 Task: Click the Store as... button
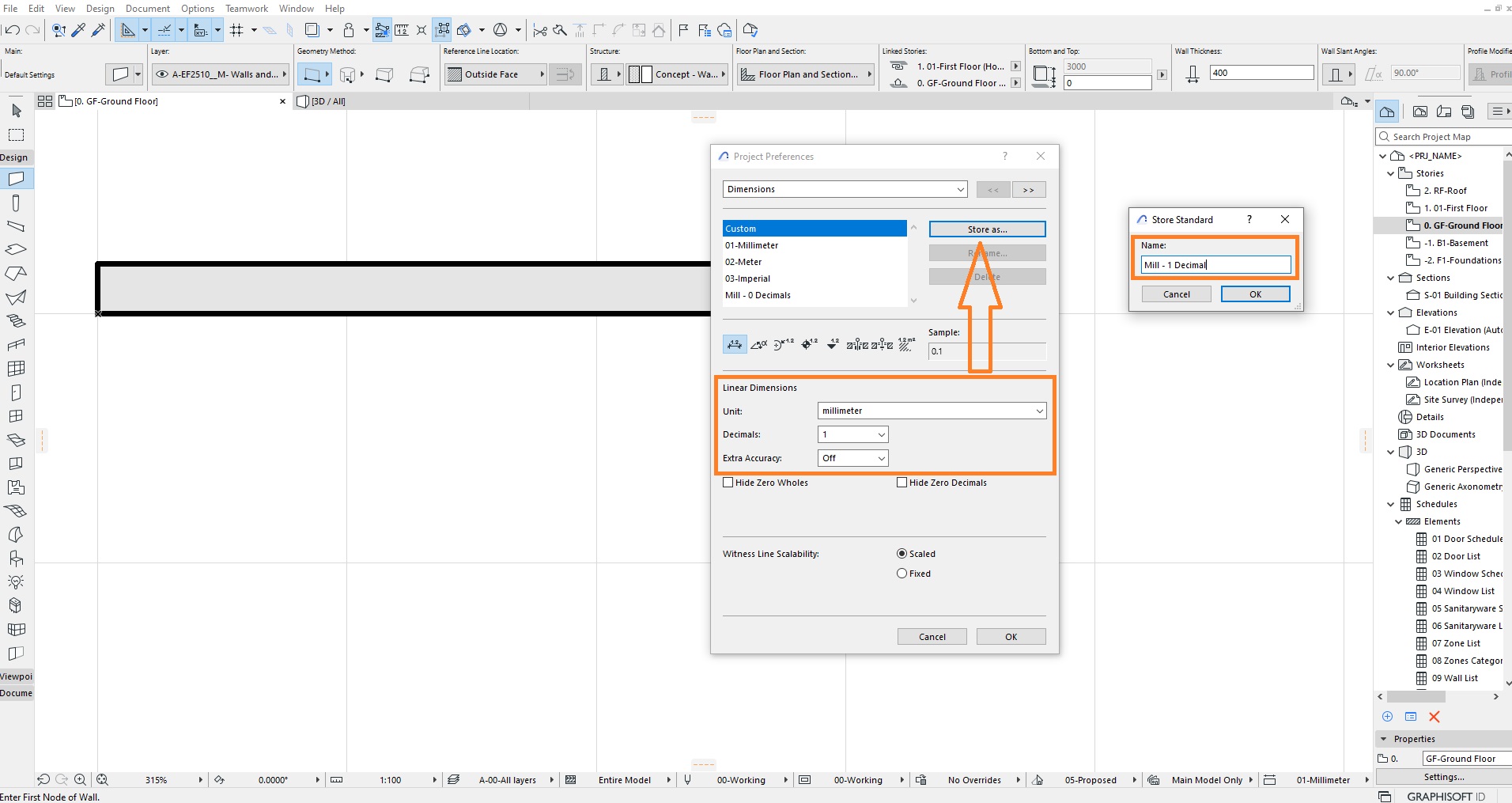click(x=988, y=229)
